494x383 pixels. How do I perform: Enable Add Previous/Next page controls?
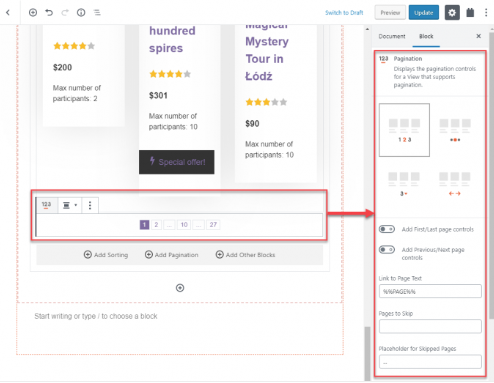pos(387,250)
